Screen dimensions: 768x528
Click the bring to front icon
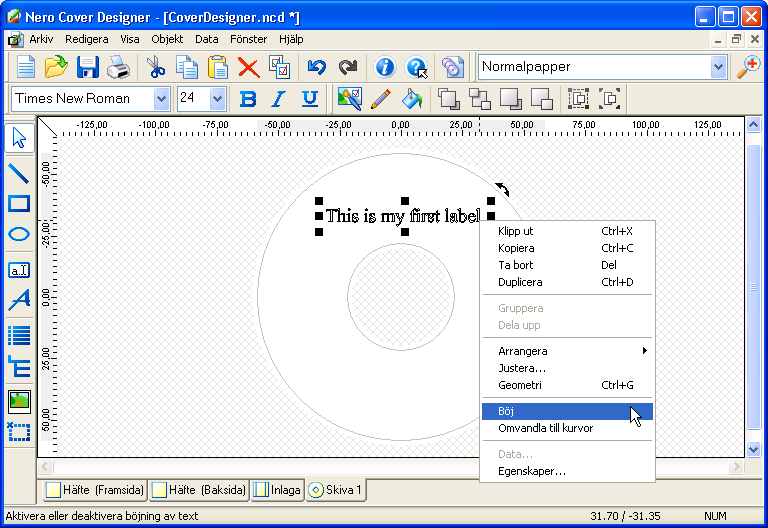tap(448, 98)
